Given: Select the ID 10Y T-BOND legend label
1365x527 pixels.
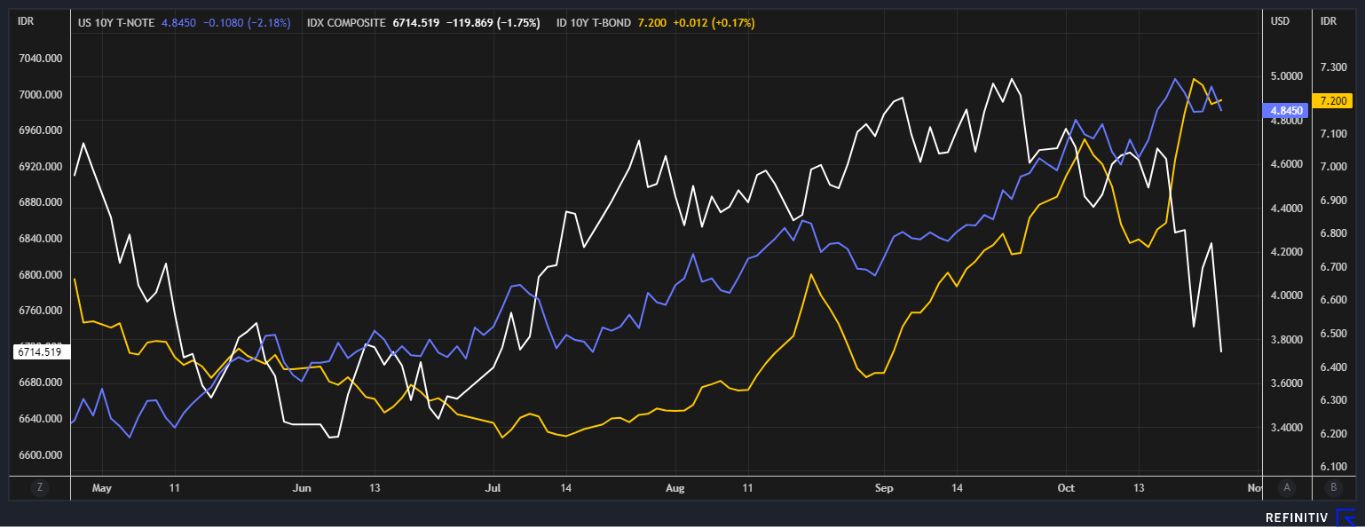Looking at the screenshot, I should coord(595,21).
